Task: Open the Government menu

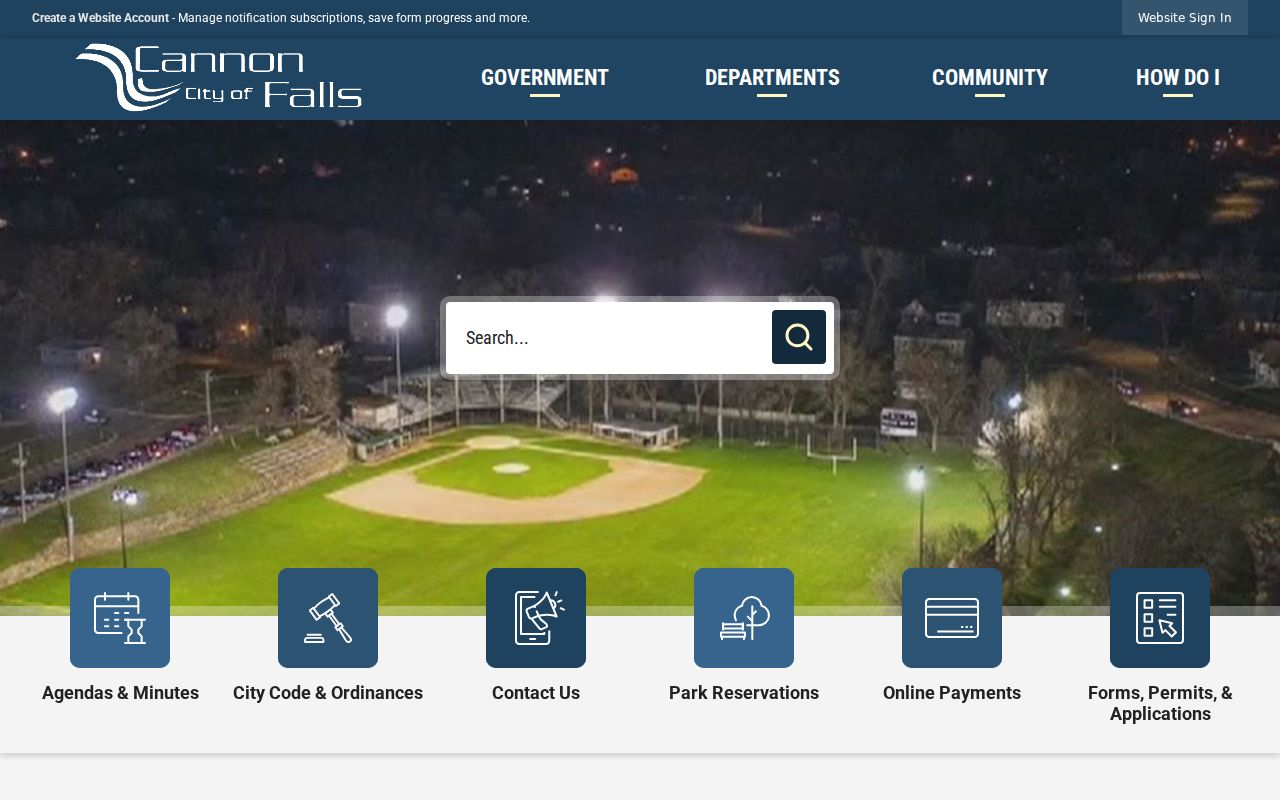Action: 545,78
